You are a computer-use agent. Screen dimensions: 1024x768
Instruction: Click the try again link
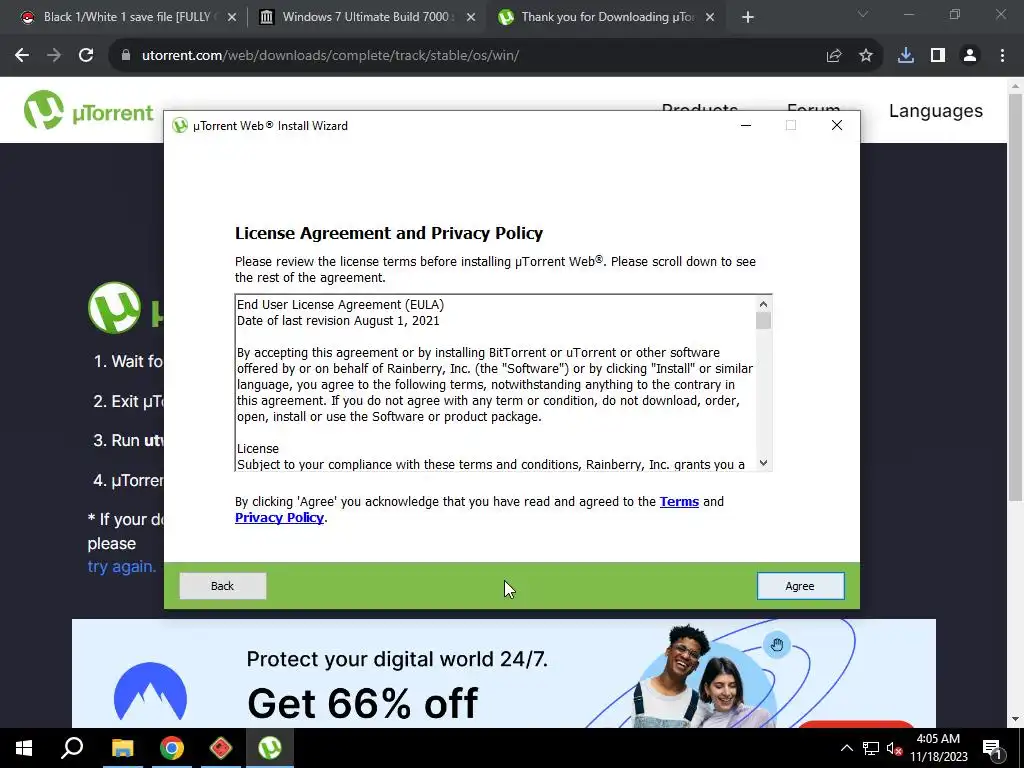click(x=122, y=567)
